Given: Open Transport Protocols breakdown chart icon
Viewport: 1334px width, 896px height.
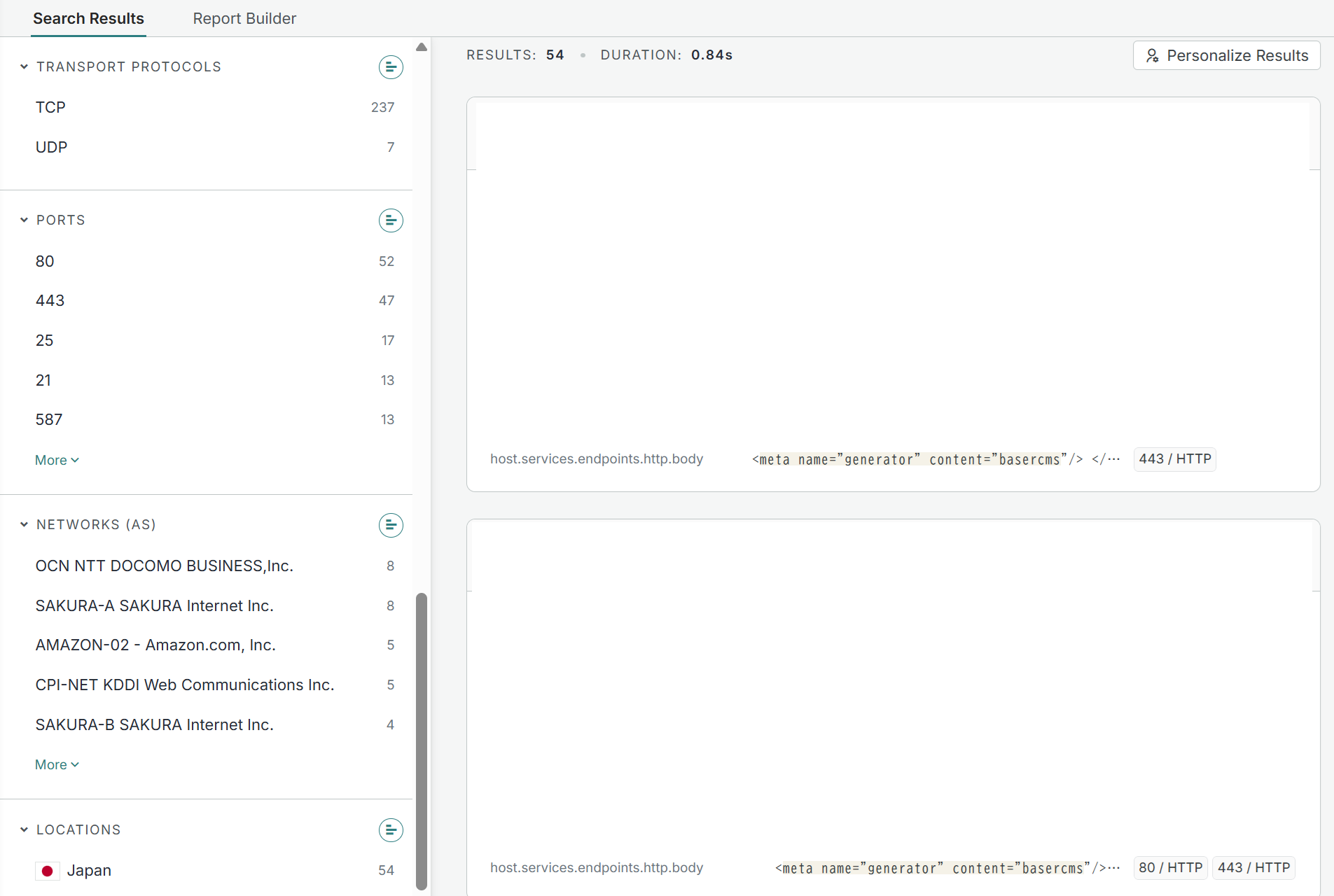Looking at the screenshot, I should click(x=391, y=67).
